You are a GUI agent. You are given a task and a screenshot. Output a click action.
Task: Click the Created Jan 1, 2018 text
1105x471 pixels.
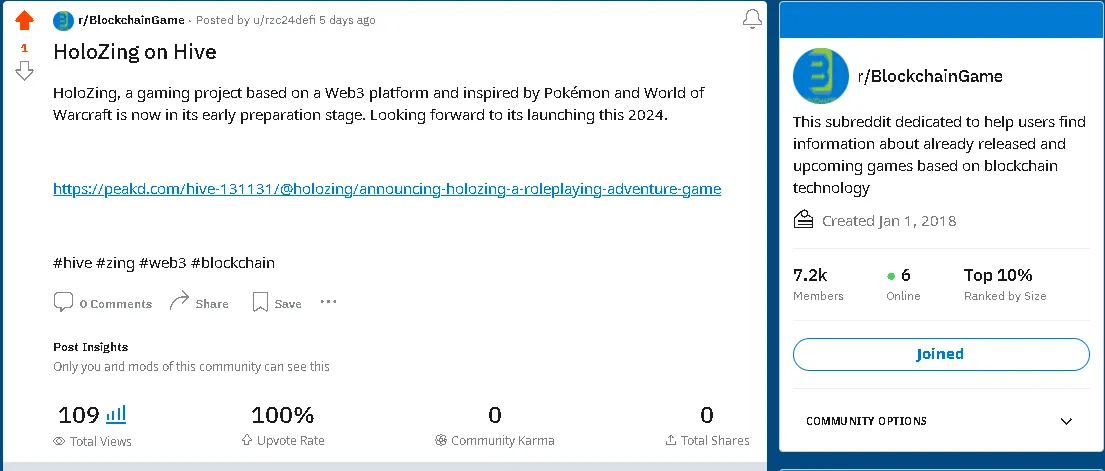click(x=889, y=221)
